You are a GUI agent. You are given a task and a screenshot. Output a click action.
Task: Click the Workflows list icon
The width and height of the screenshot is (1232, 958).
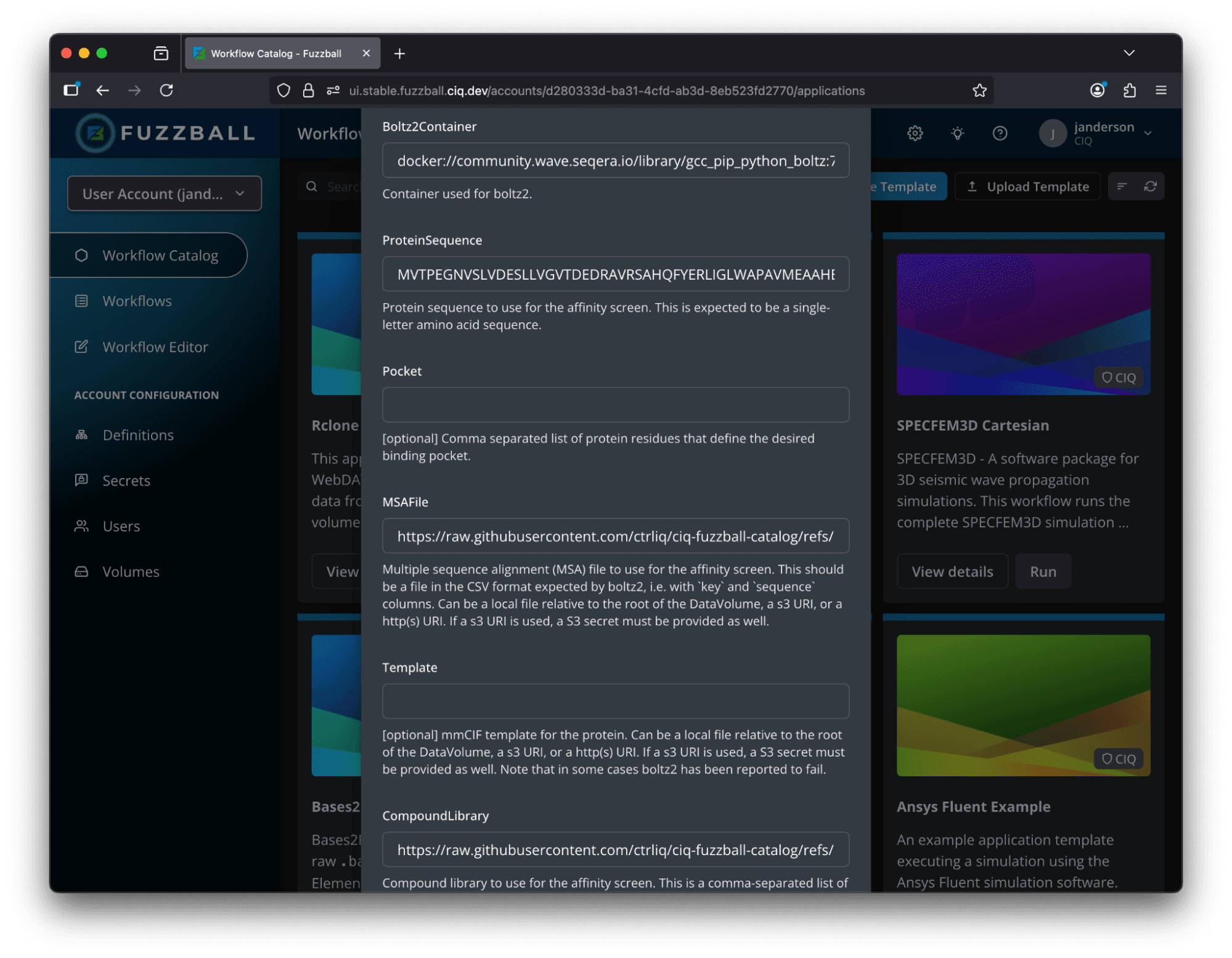click(81, 301)
